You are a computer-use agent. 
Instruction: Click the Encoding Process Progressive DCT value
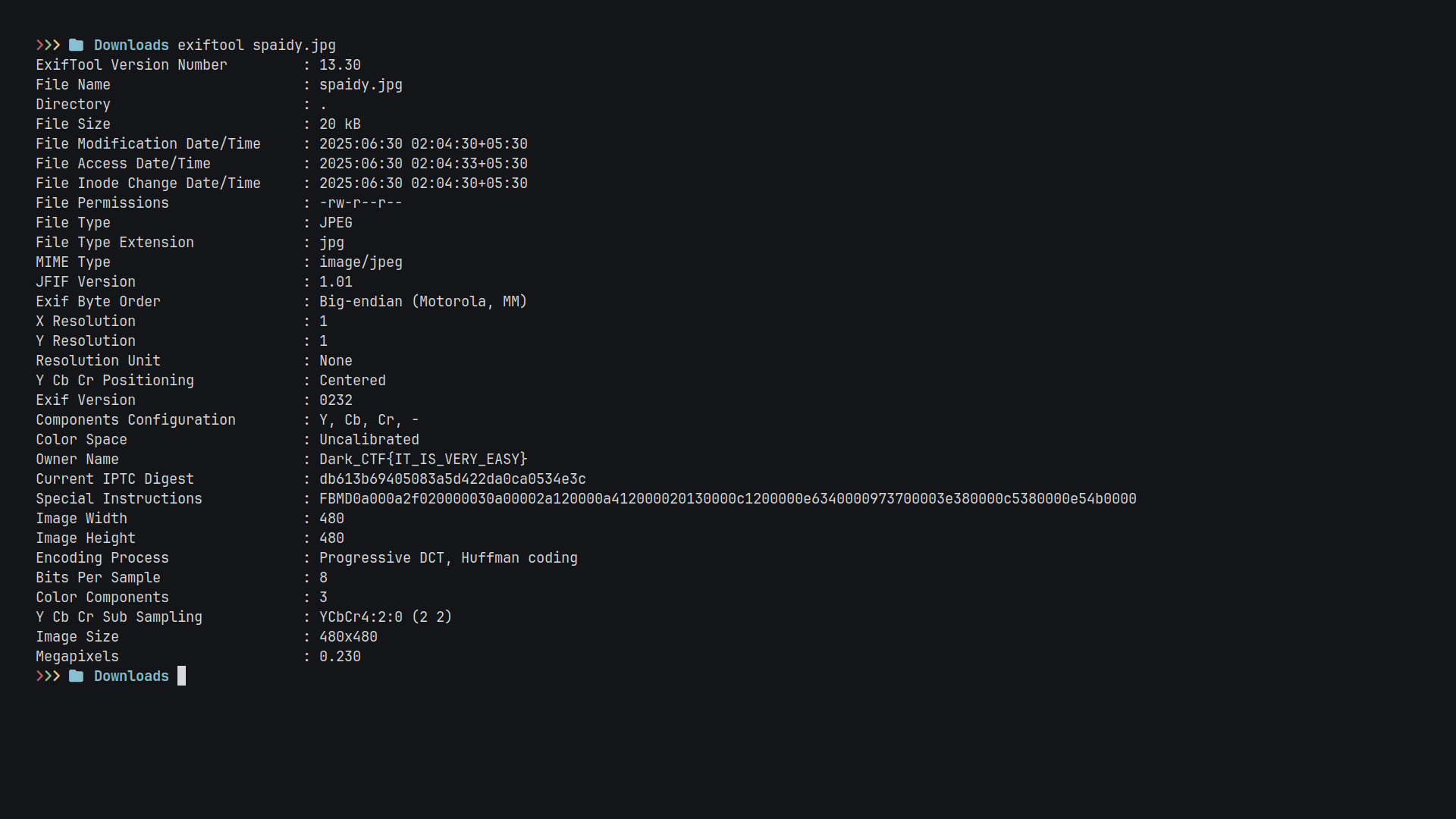pos(448,558)
